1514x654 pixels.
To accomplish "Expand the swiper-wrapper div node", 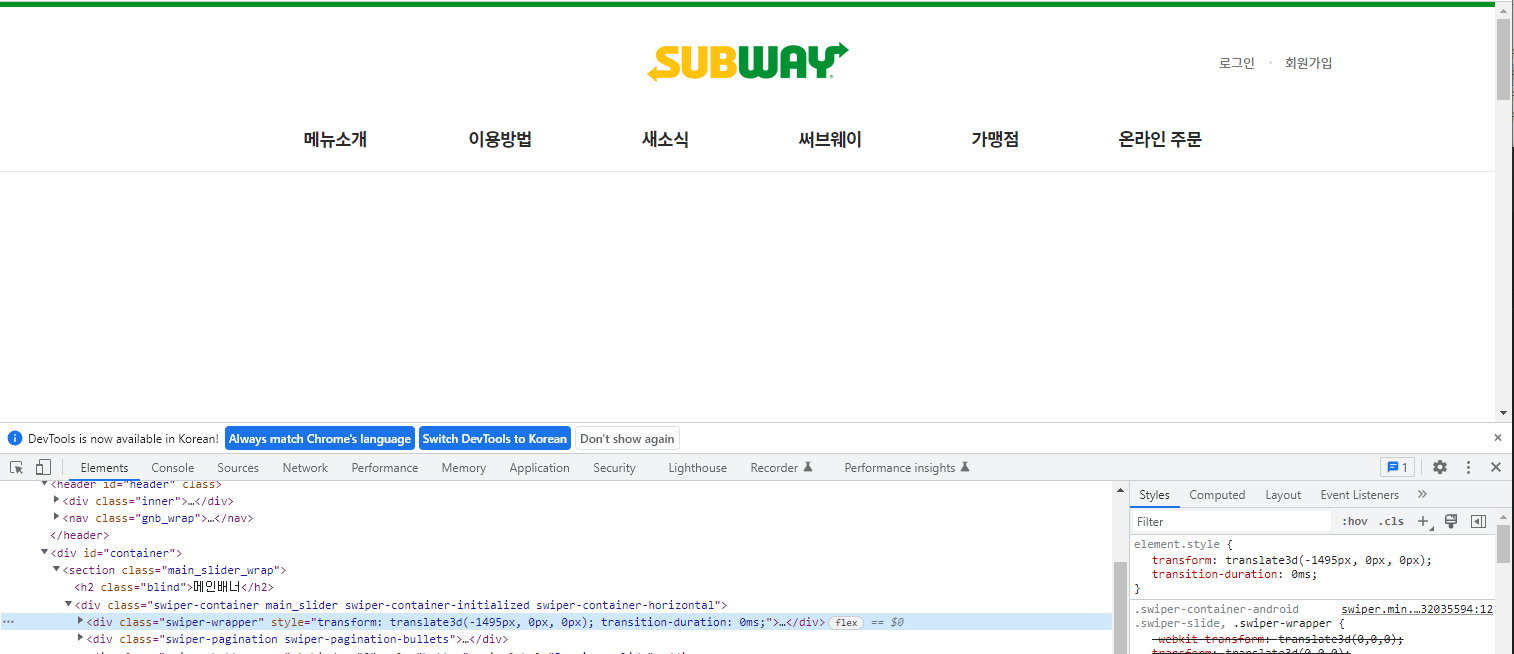I will 81,621.
